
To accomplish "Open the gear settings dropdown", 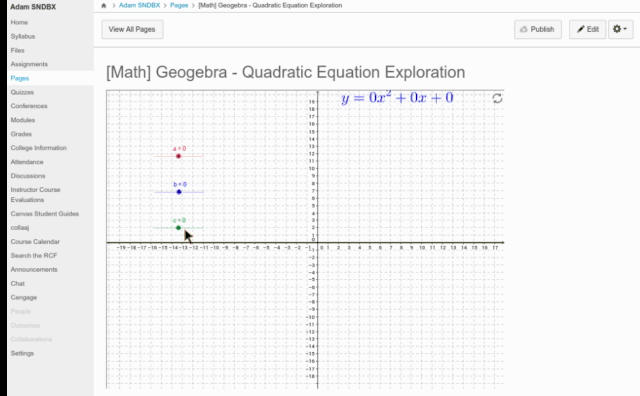I will point(620,29).
